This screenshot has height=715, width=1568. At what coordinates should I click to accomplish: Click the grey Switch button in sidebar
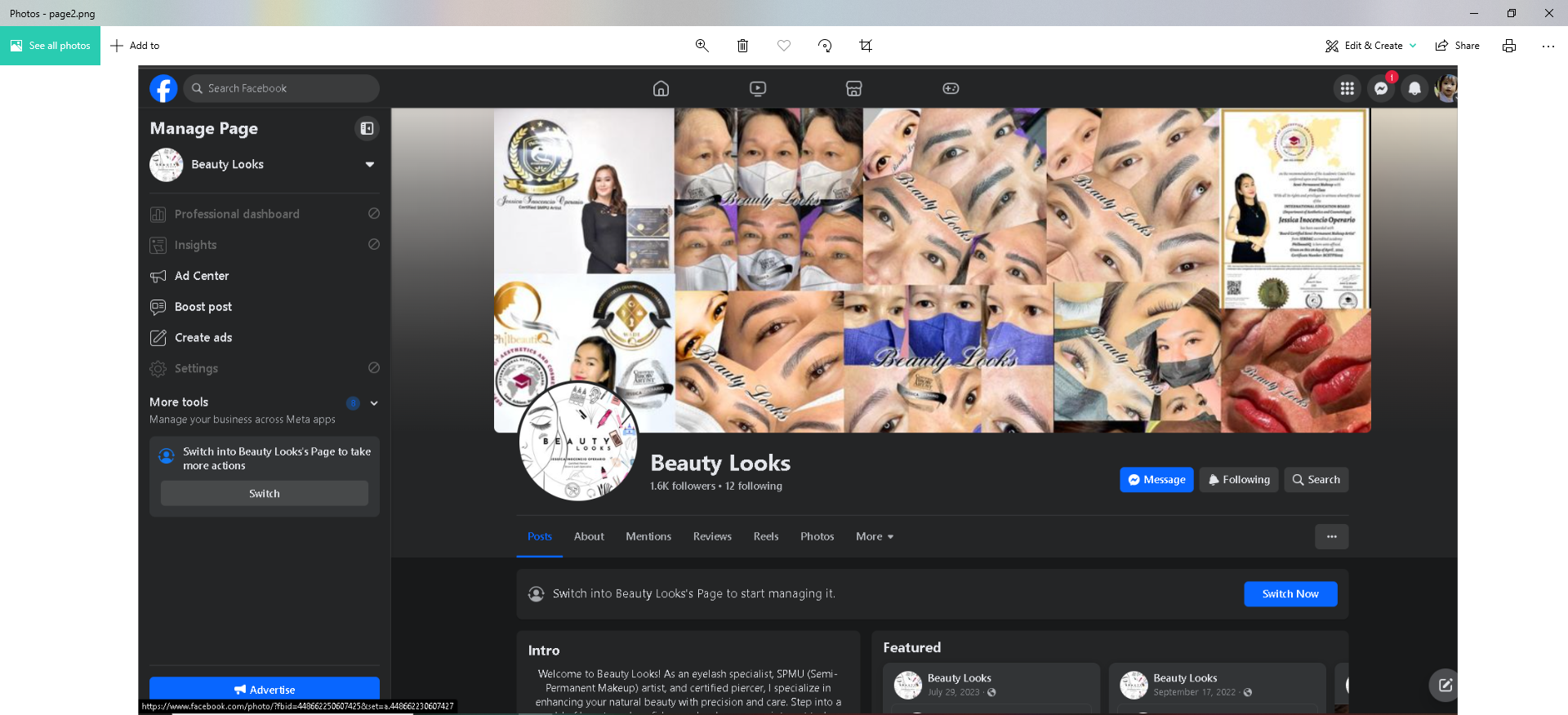pyautogui.click(x=265, y=494)
